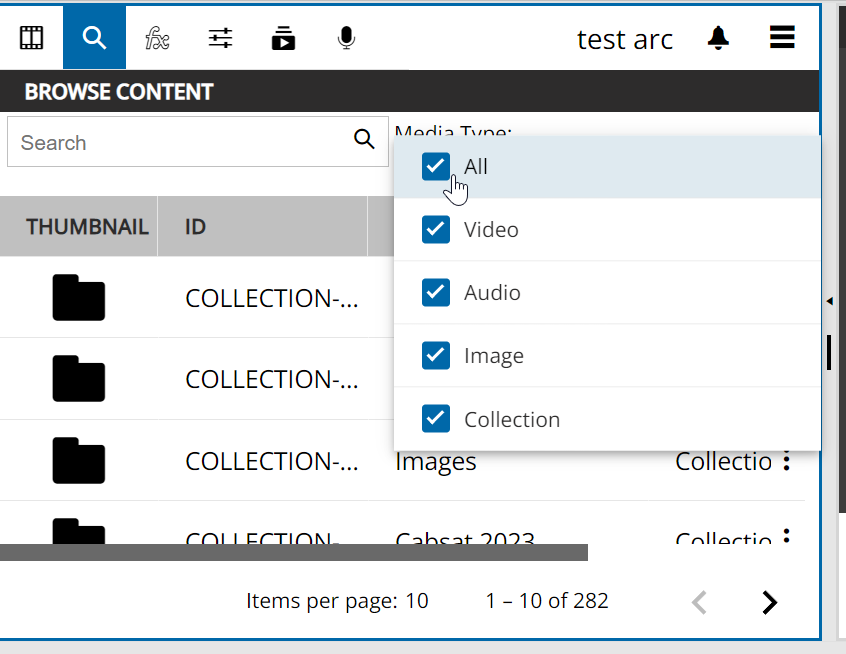Open the three-dot menu for Images row
The image size is (846, 654).
tap(787, 461)
